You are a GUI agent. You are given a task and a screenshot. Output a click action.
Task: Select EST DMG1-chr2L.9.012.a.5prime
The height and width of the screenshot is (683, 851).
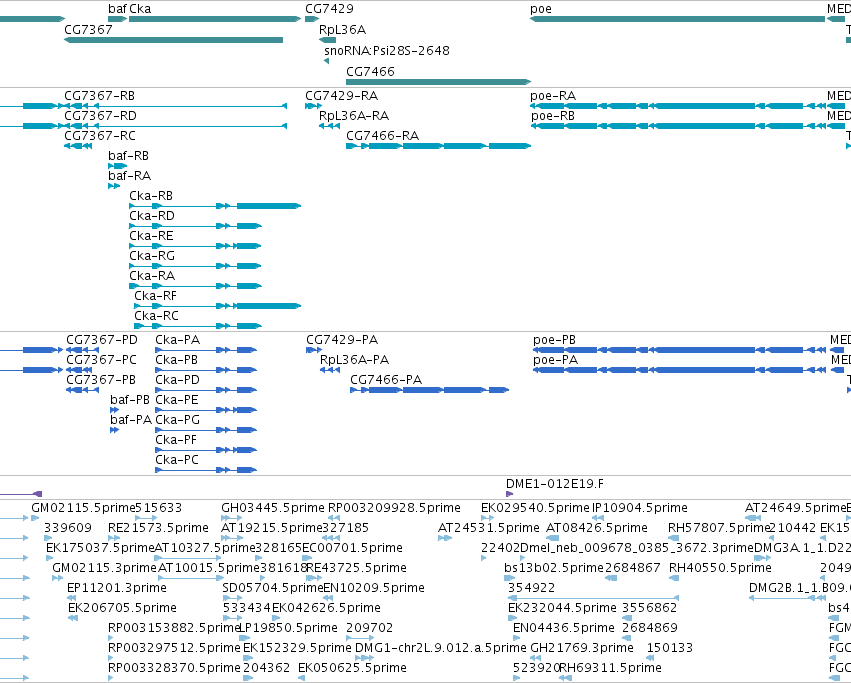(441, 648)
